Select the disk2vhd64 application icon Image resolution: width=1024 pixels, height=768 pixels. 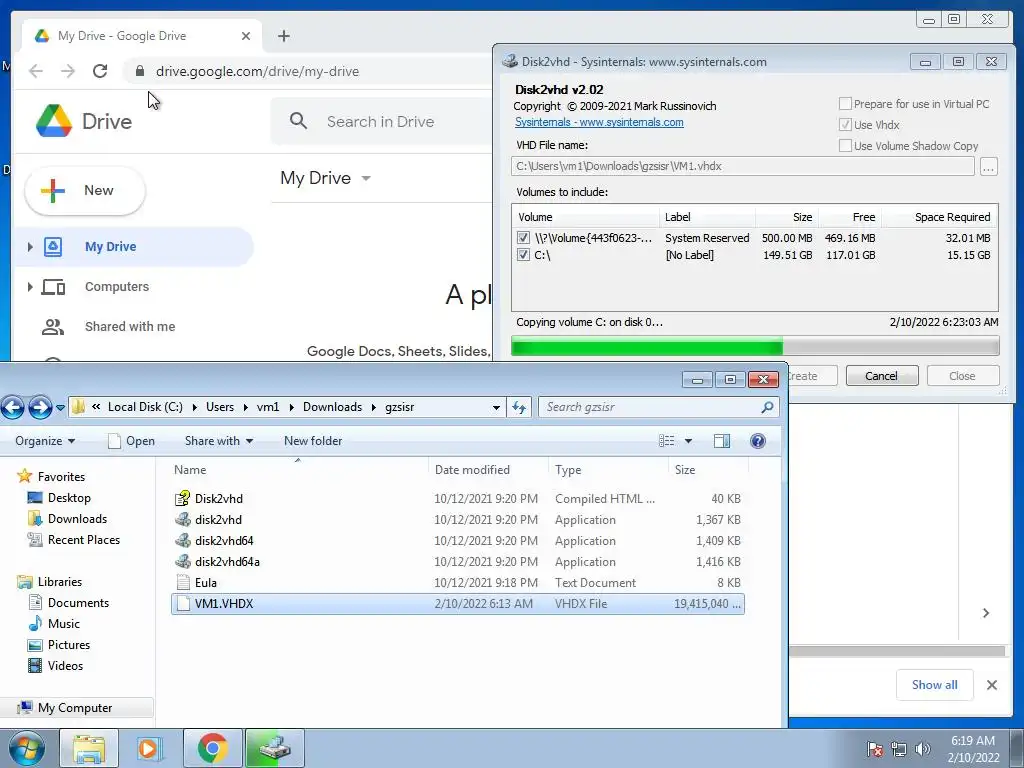tap(183, 541)
